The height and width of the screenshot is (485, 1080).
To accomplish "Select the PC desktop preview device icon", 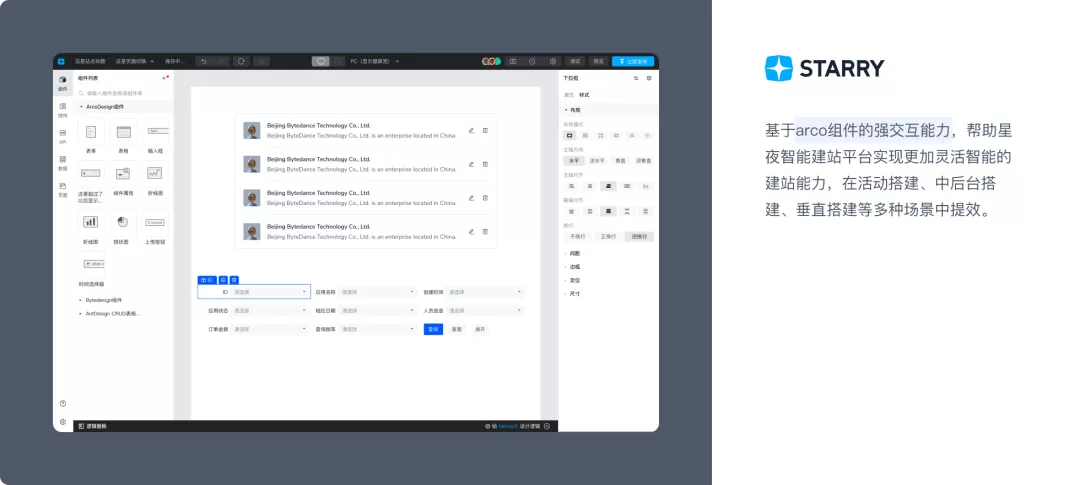I will pyautogui.click(x=320, y=61).
